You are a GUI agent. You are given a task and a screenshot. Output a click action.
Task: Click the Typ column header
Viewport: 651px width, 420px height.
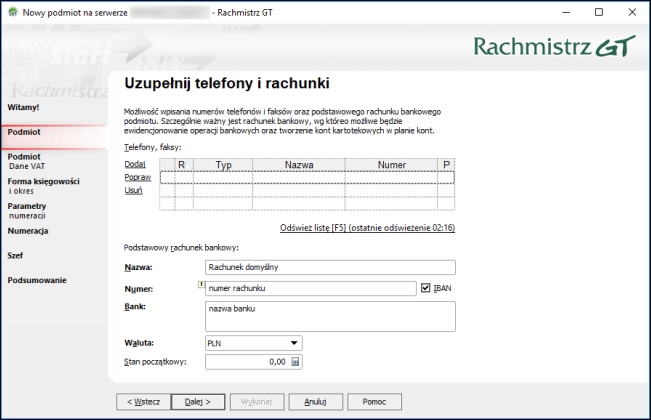[223, 165]
